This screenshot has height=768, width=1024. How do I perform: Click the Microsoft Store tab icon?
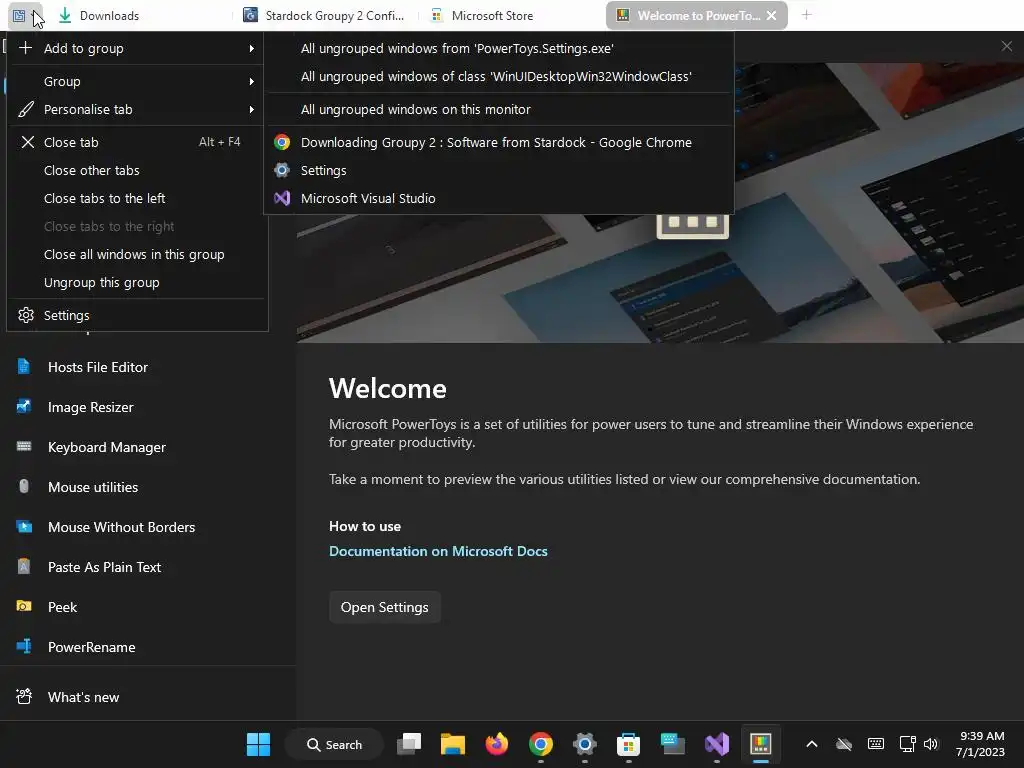click(437, 16)
